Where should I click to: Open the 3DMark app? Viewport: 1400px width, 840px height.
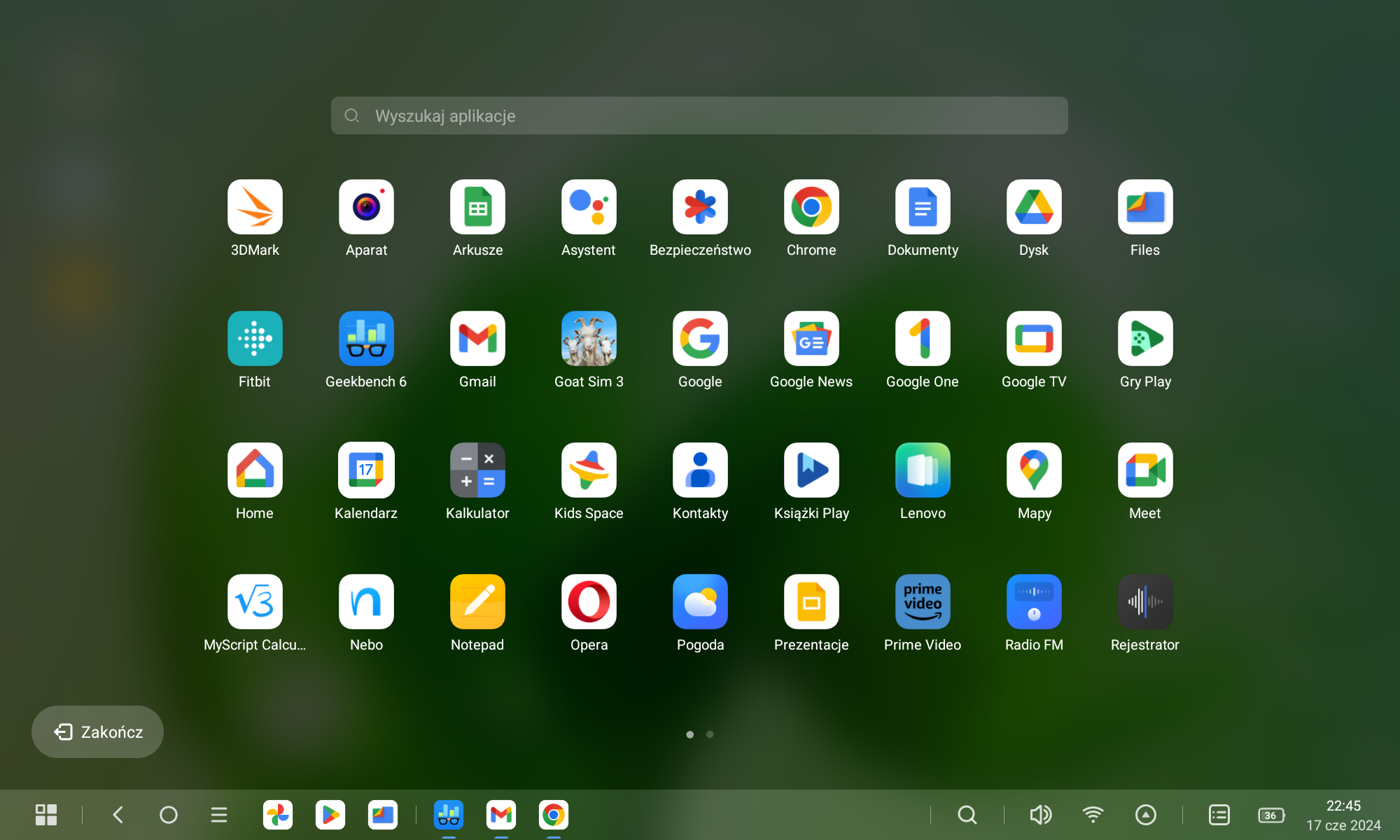pyautogui.click(x=255, y=207)
